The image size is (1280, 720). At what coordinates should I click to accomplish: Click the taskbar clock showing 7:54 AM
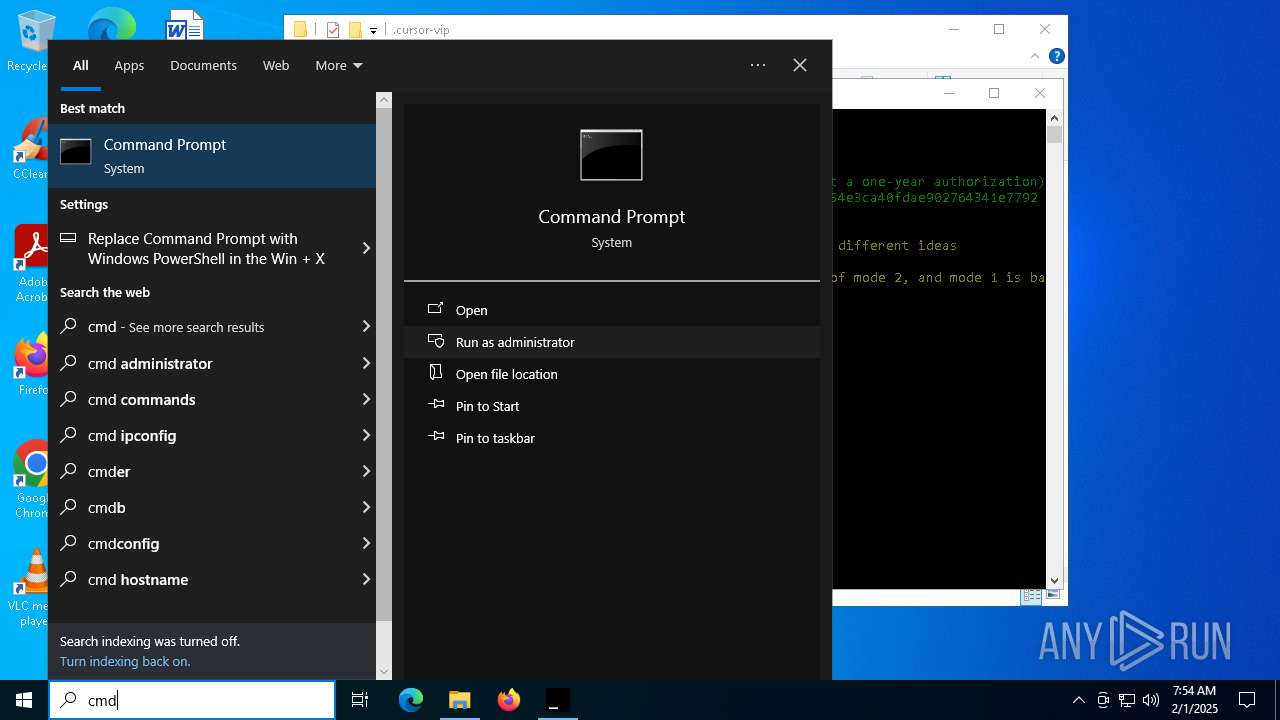[1194, 700]
